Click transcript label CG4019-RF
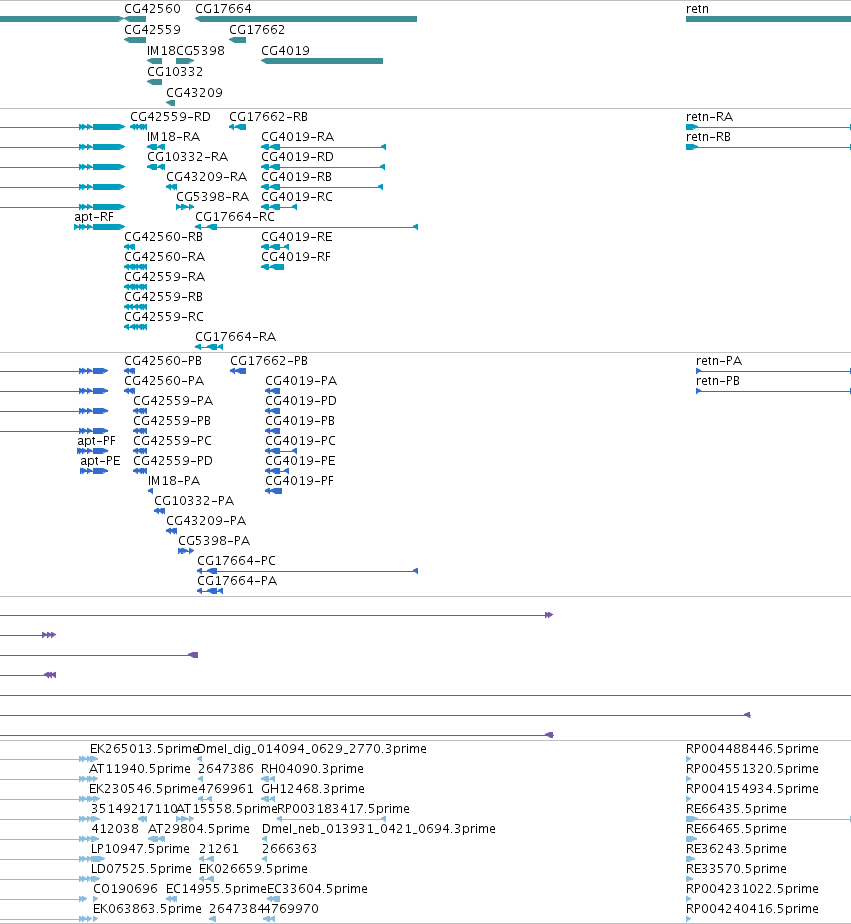851x924 pixels. click(296, 257)
